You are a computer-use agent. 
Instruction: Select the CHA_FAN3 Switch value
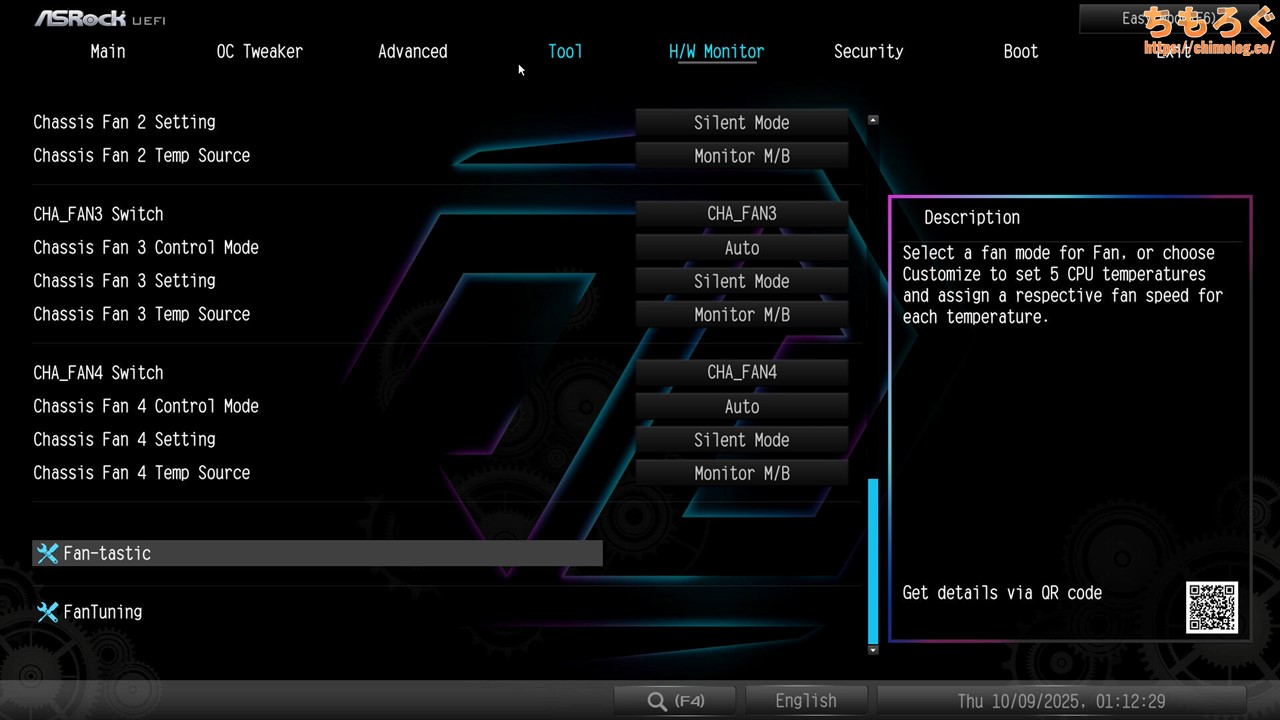coord(741,214)
